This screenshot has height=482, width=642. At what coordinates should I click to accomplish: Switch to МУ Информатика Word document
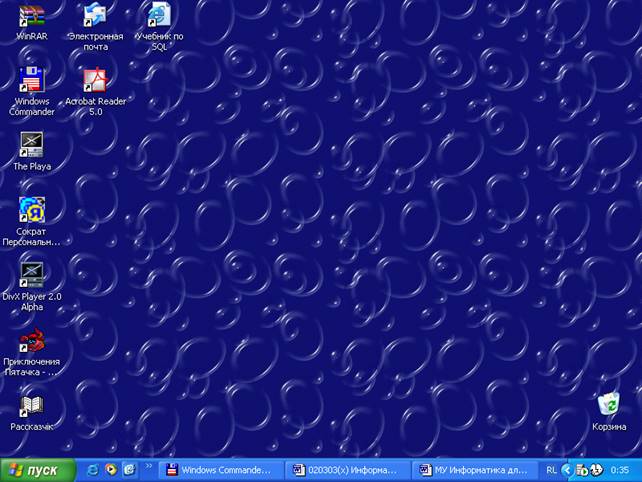pyautogui.click(x=475, y=470)
